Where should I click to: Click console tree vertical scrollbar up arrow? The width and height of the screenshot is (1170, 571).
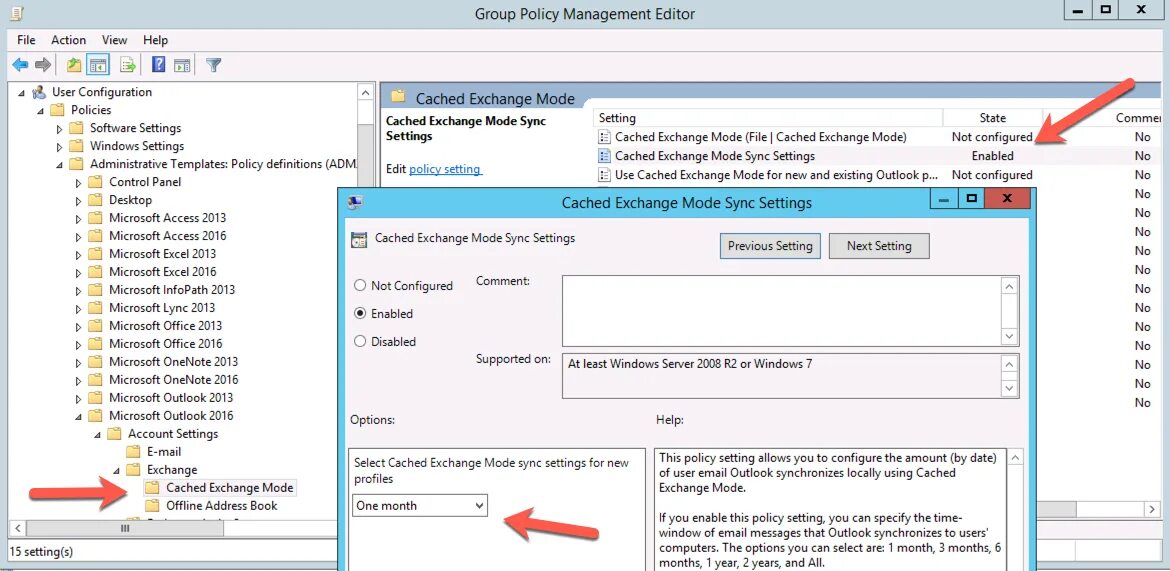[366, 93]
